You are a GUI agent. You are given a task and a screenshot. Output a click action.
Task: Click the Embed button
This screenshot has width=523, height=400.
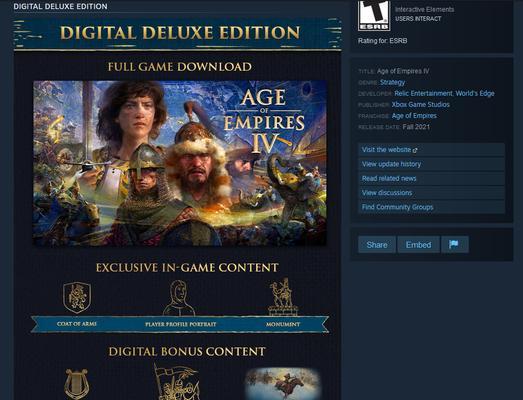(418, 245)
